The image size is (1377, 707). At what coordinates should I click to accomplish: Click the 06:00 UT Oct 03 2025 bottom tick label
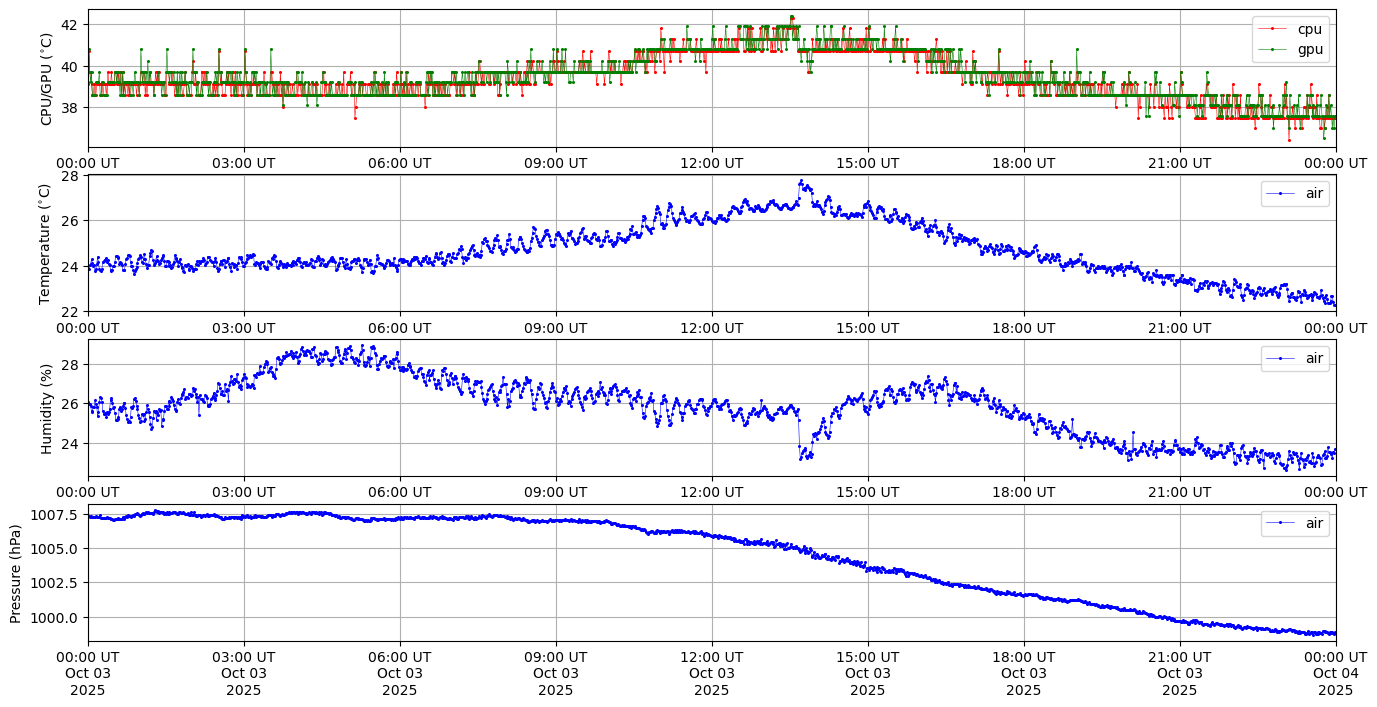pyautogui.click(x=400, y=673)
